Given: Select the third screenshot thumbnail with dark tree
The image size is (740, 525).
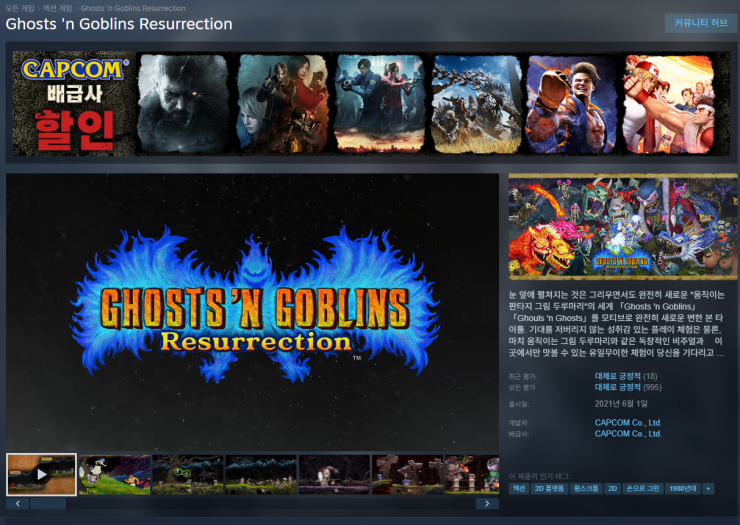Looking at the screenshot, I should tap(188, 474).
